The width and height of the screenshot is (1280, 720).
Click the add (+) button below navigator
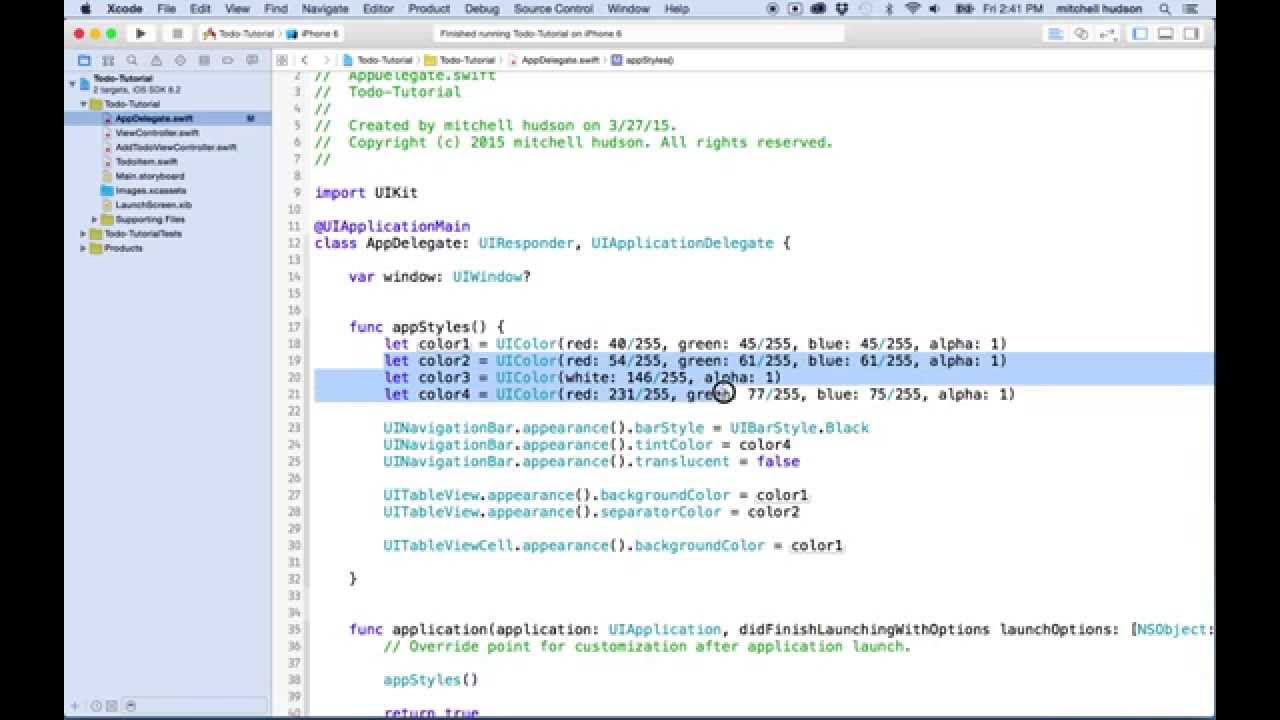pyautogui.click(x=75, y=706)
